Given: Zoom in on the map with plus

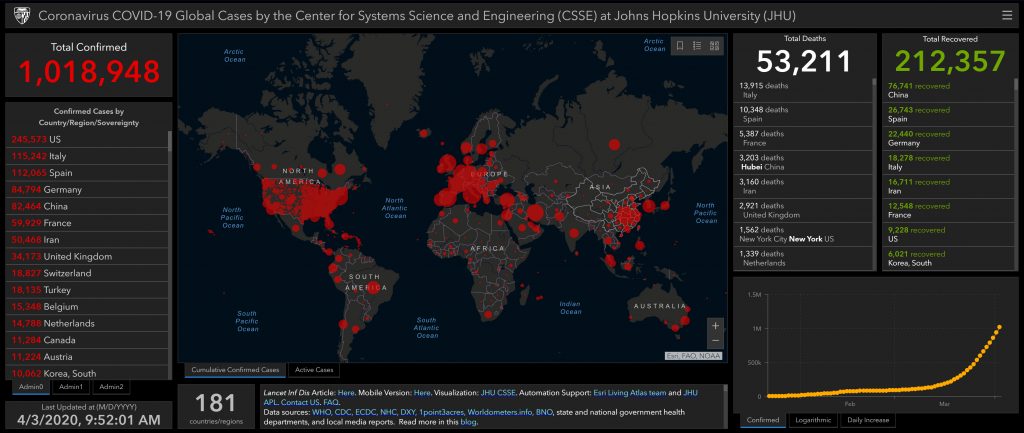Looking at the screenshot, I should (x=716, y=325).
